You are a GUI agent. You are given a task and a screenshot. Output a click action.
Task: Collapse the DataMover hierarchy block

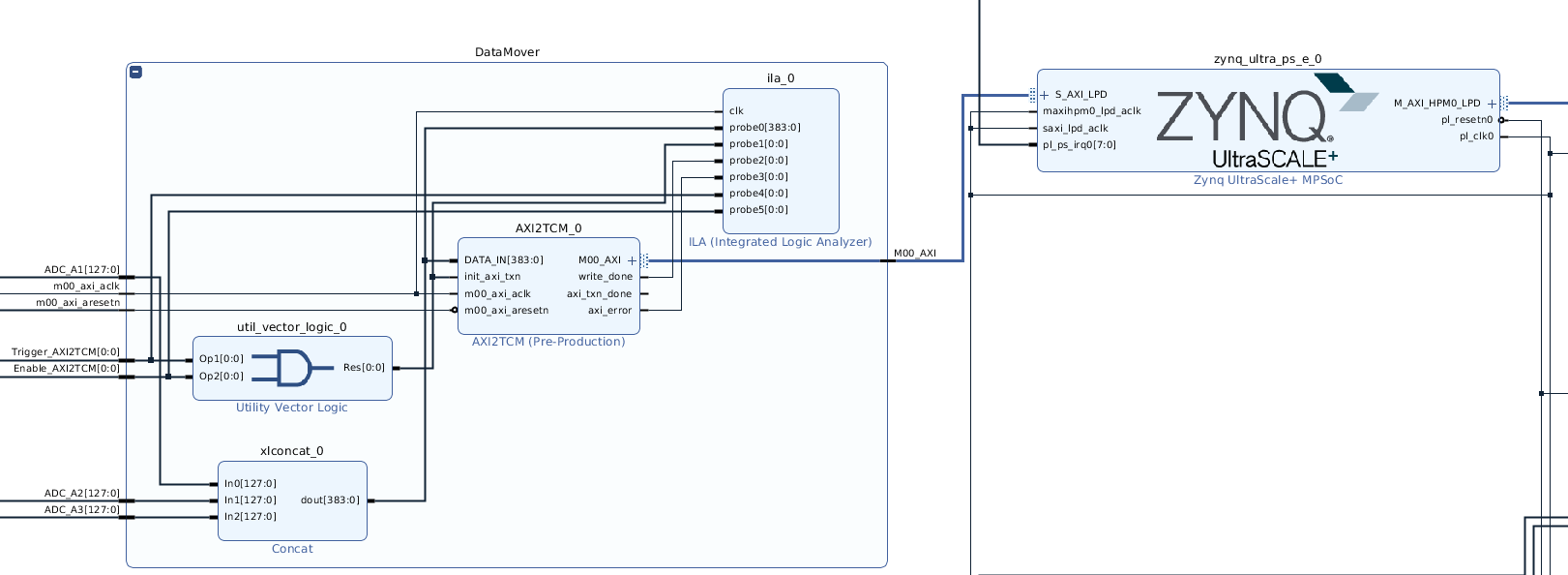pyautogui.click(x=136, y=72)
